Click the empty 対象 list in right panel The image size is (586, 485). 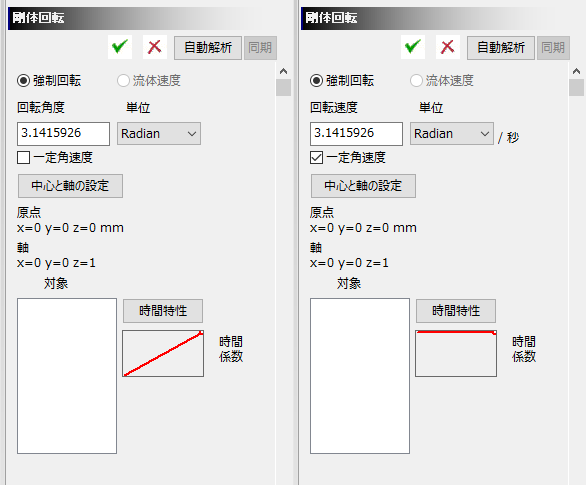[360, 376]
